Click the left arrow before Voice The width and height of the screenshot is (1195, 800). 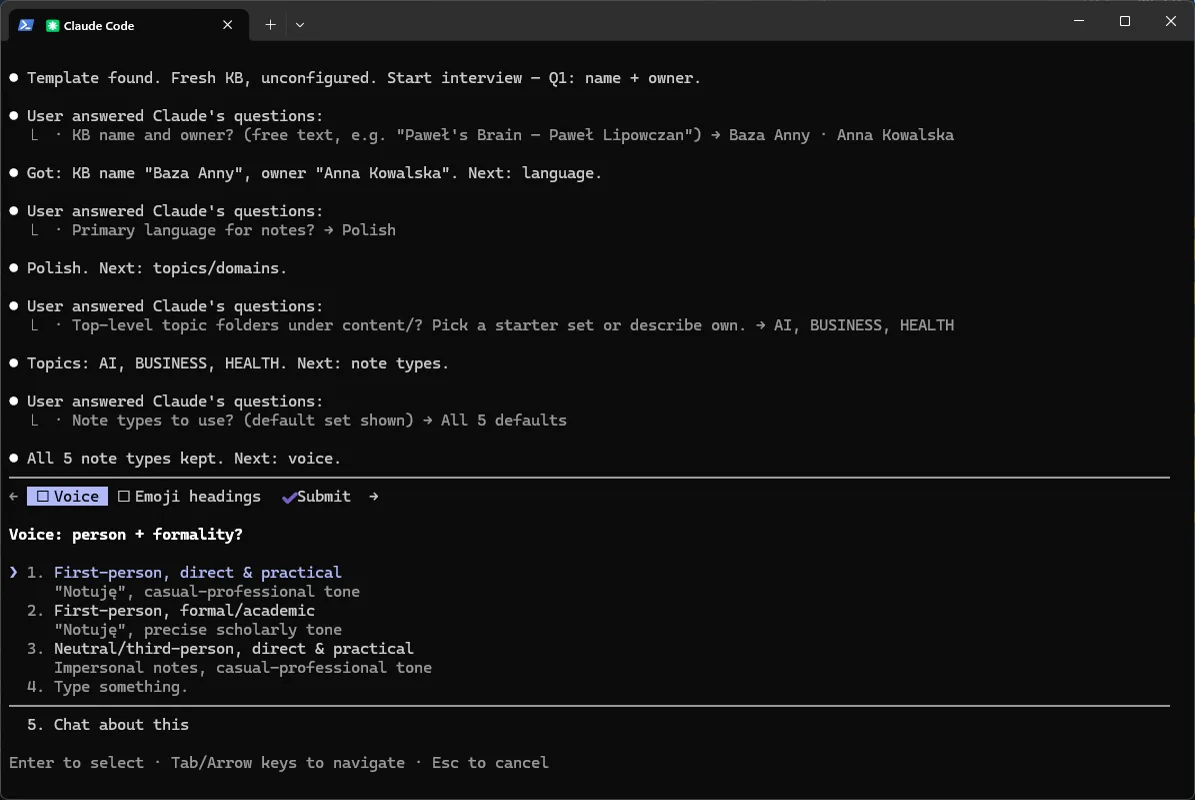pyautogui.click(x=14, y=497)
